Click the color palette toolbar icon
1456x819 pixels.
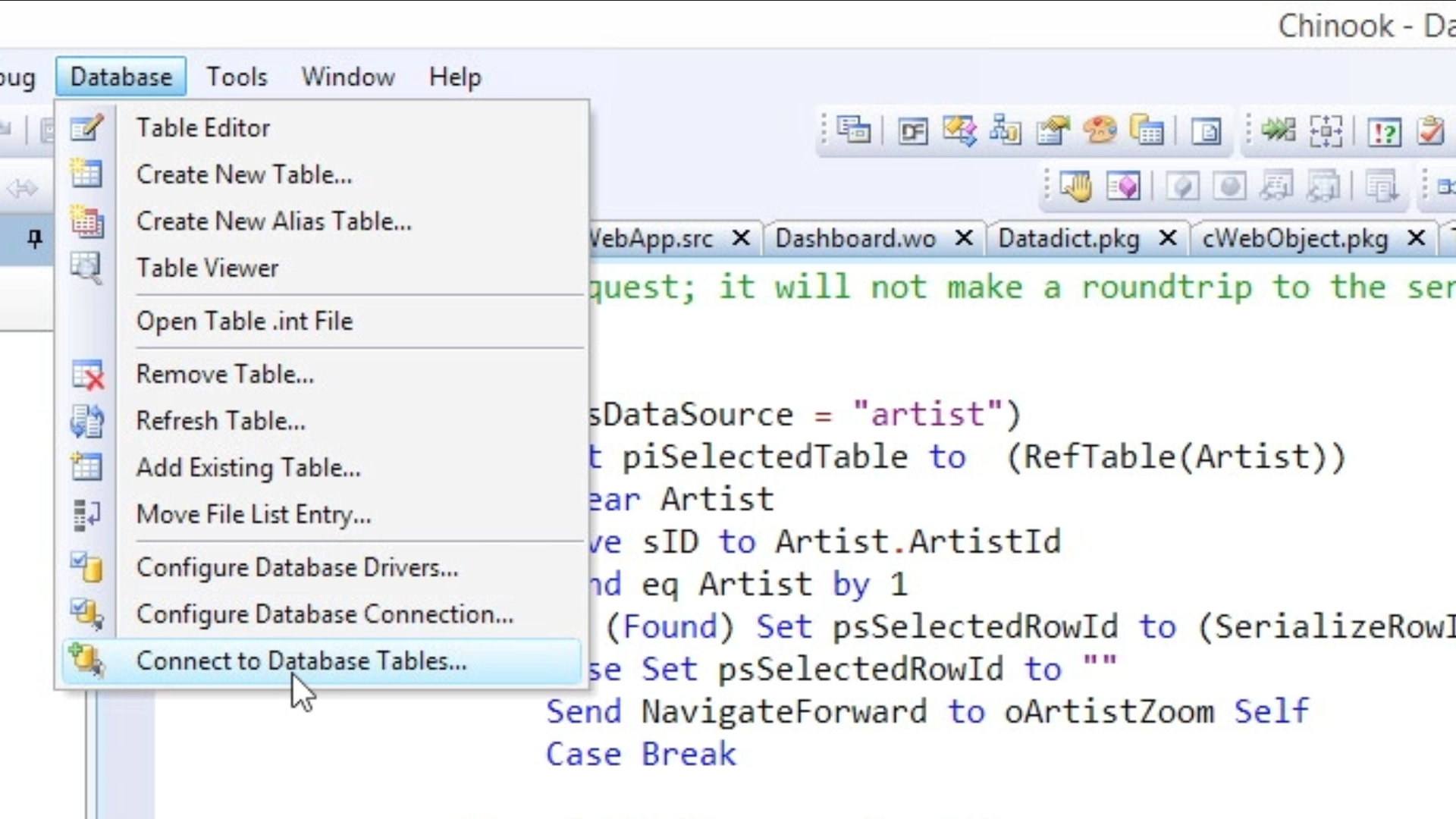click(1099, 130)
